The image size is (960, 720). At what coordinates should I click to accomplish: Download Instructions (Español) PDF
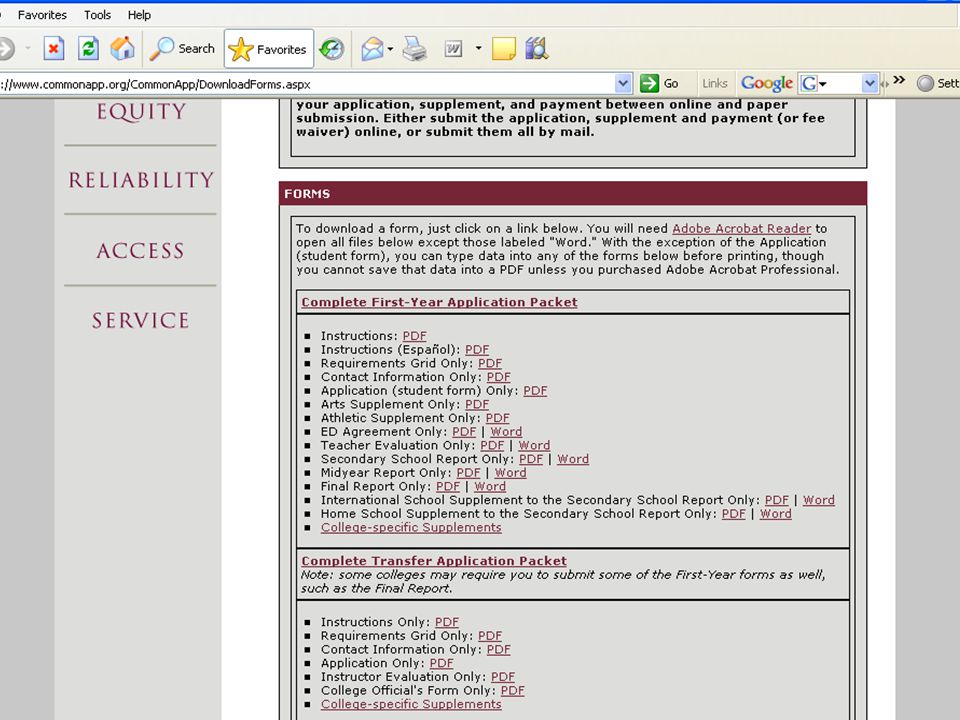[477, 350]
